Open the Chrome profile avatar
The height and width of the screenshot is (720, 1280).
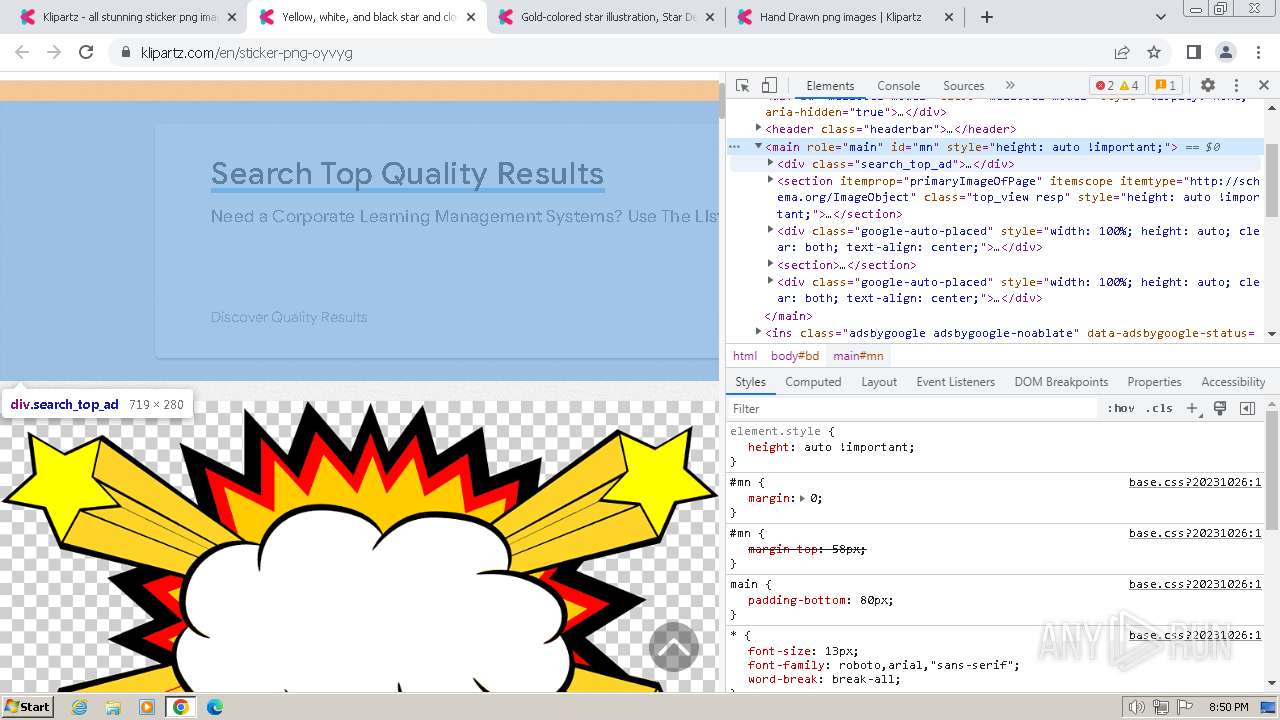pos(1226,53)
